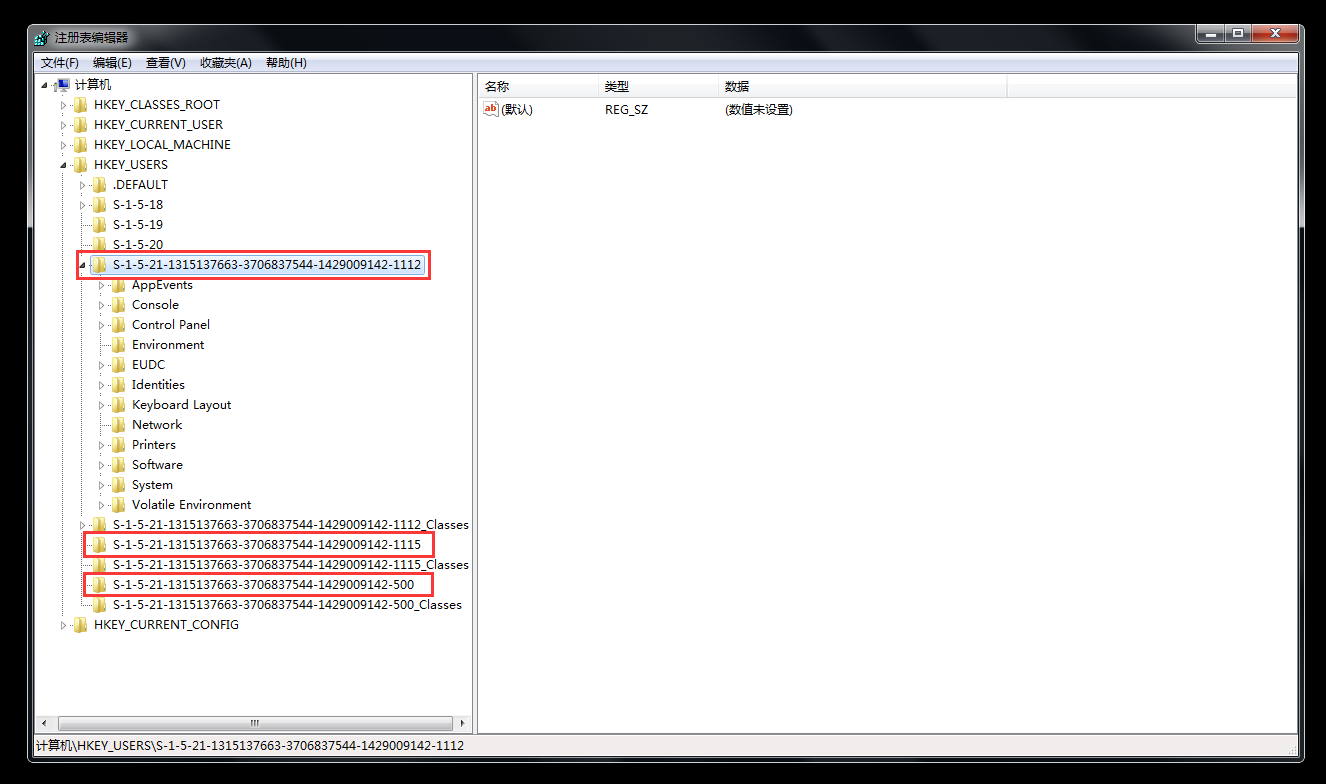Expand the AppEvents subkey
1326x784 pixels.
(102, 285)
